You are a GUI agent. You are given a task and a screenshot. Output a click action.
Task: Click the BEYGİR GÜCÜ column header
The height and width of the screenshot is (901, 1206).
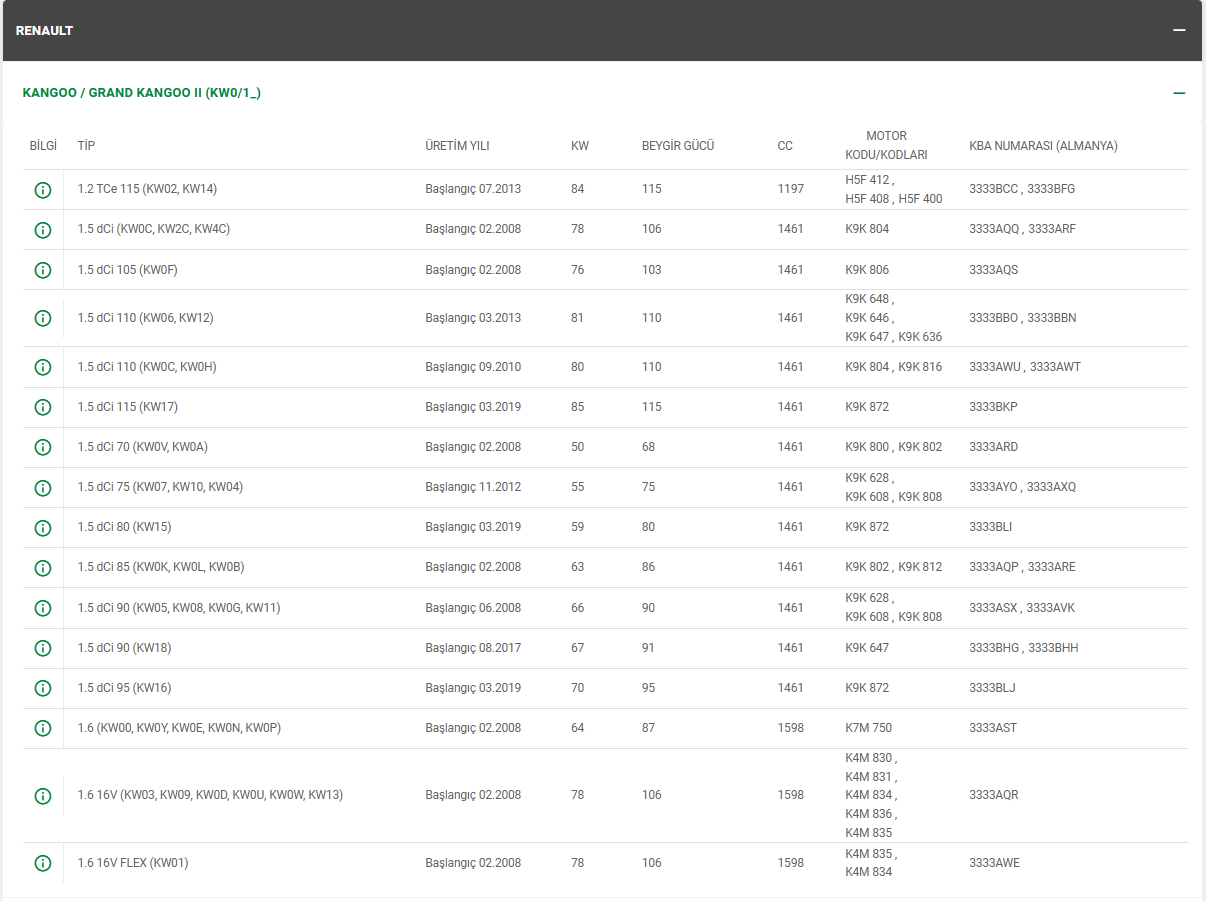coord(677,146)
